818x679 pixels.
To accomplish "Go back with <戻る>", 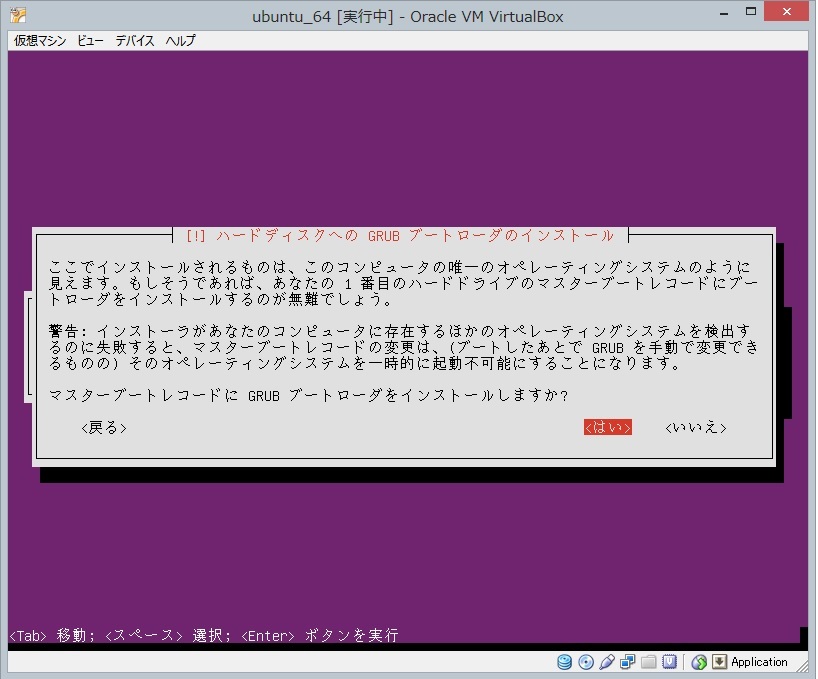I will pos(104,427).
